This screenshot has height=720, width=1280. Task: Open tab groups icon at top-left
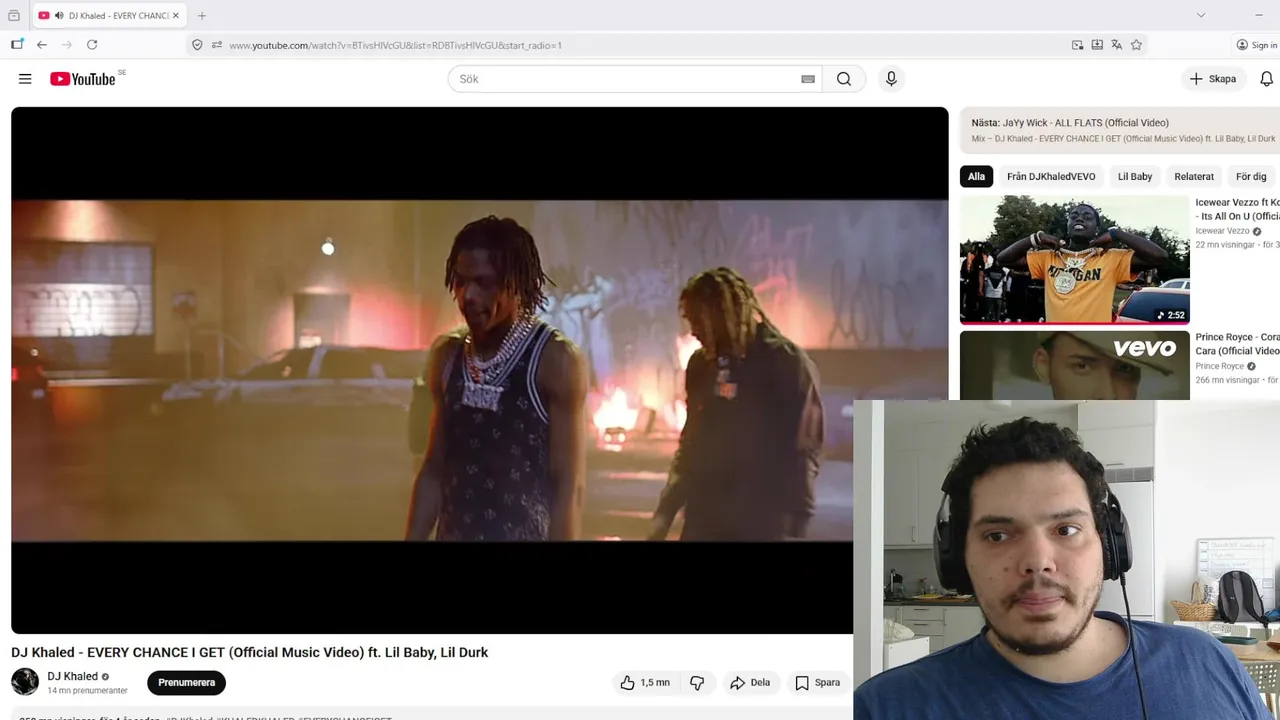(x=14, y=16)
